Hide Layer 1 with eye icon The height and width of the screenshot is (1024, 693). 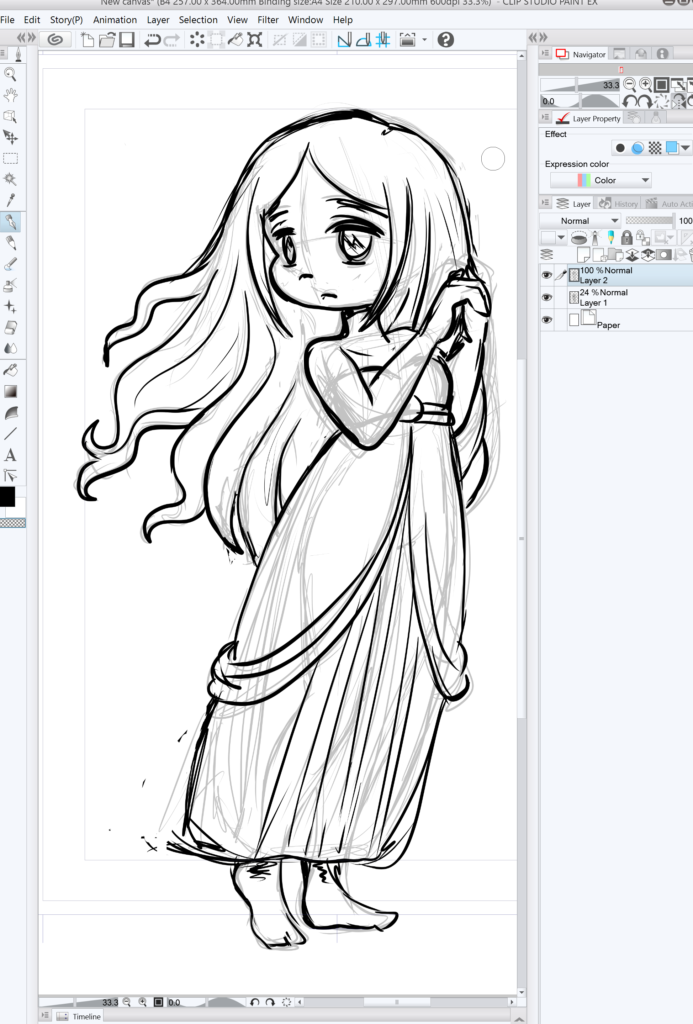[547, 297]
